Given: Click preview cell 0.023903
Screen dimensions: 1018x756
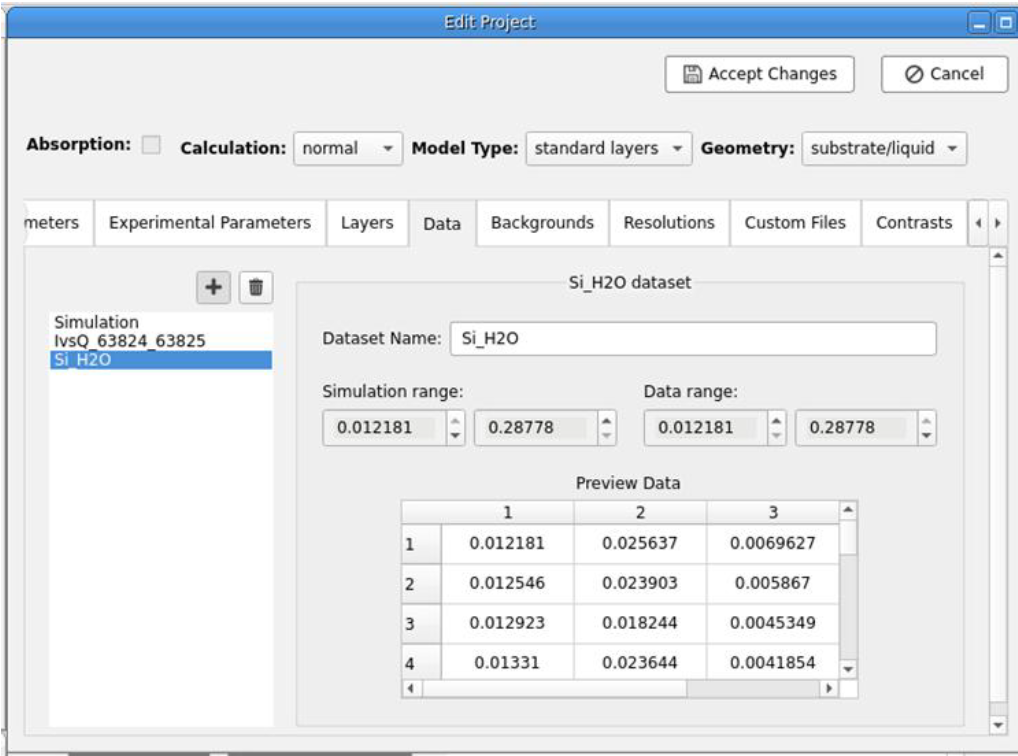Looking at the screenshot, I should click(x=640, y=583).
